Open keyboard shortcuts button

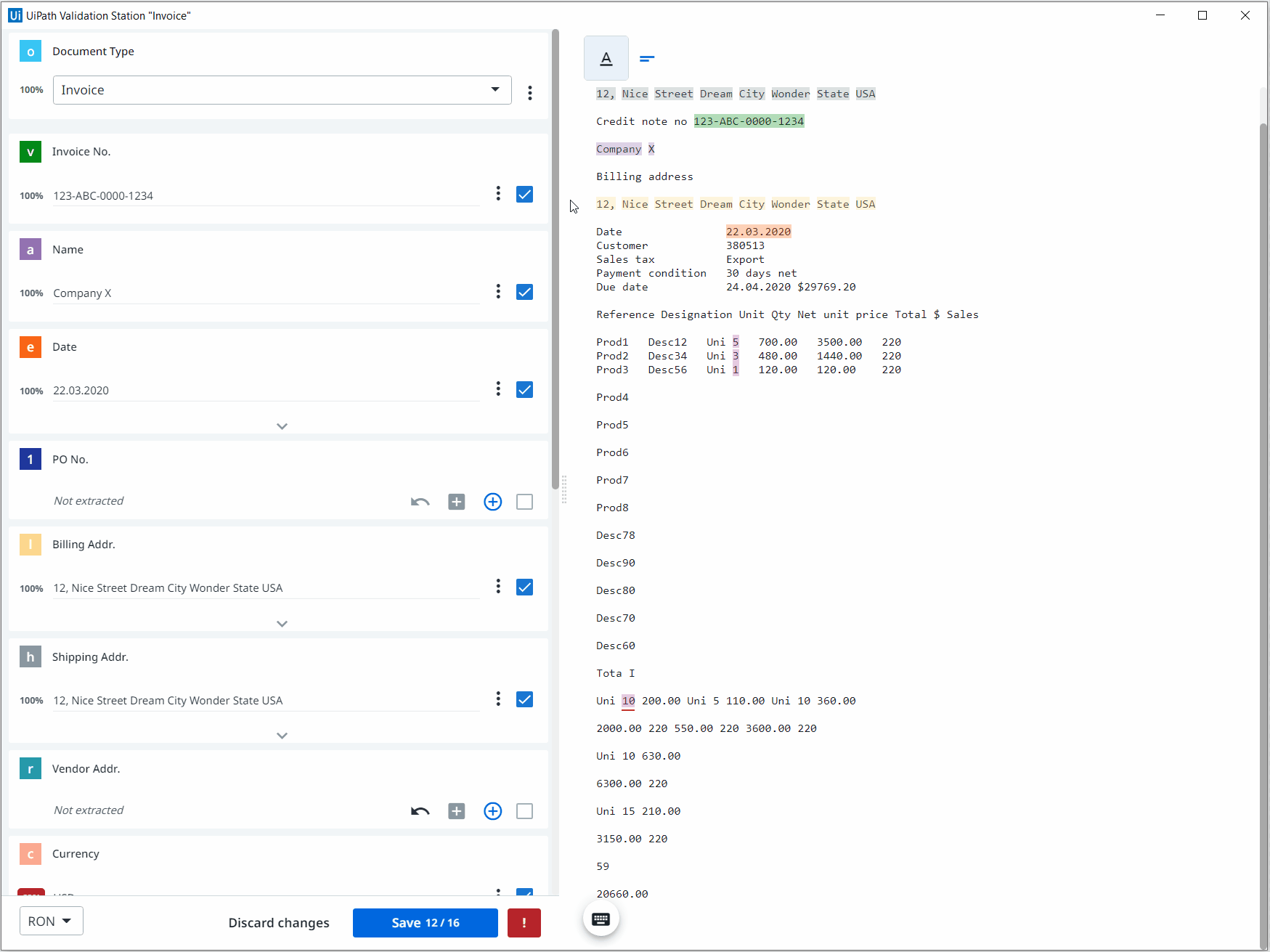(601, 919)
